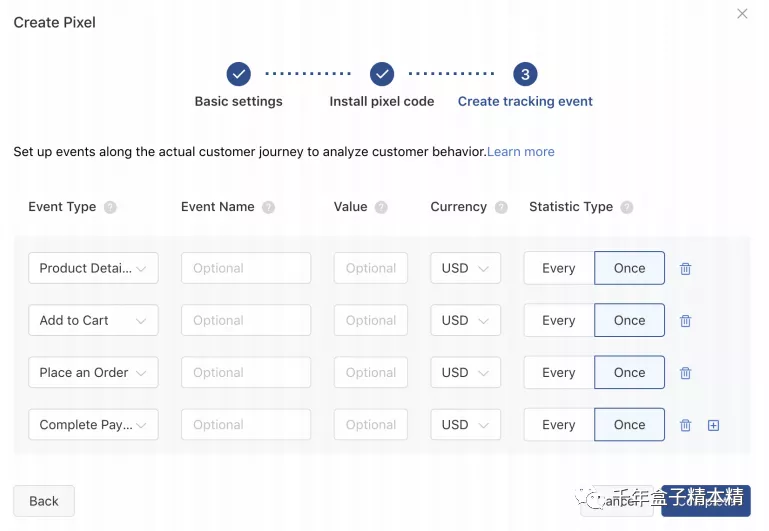This screenshot has height=531, width=769.
Task: Delete the Product Detail event row
Action: (x=685, y=269)
